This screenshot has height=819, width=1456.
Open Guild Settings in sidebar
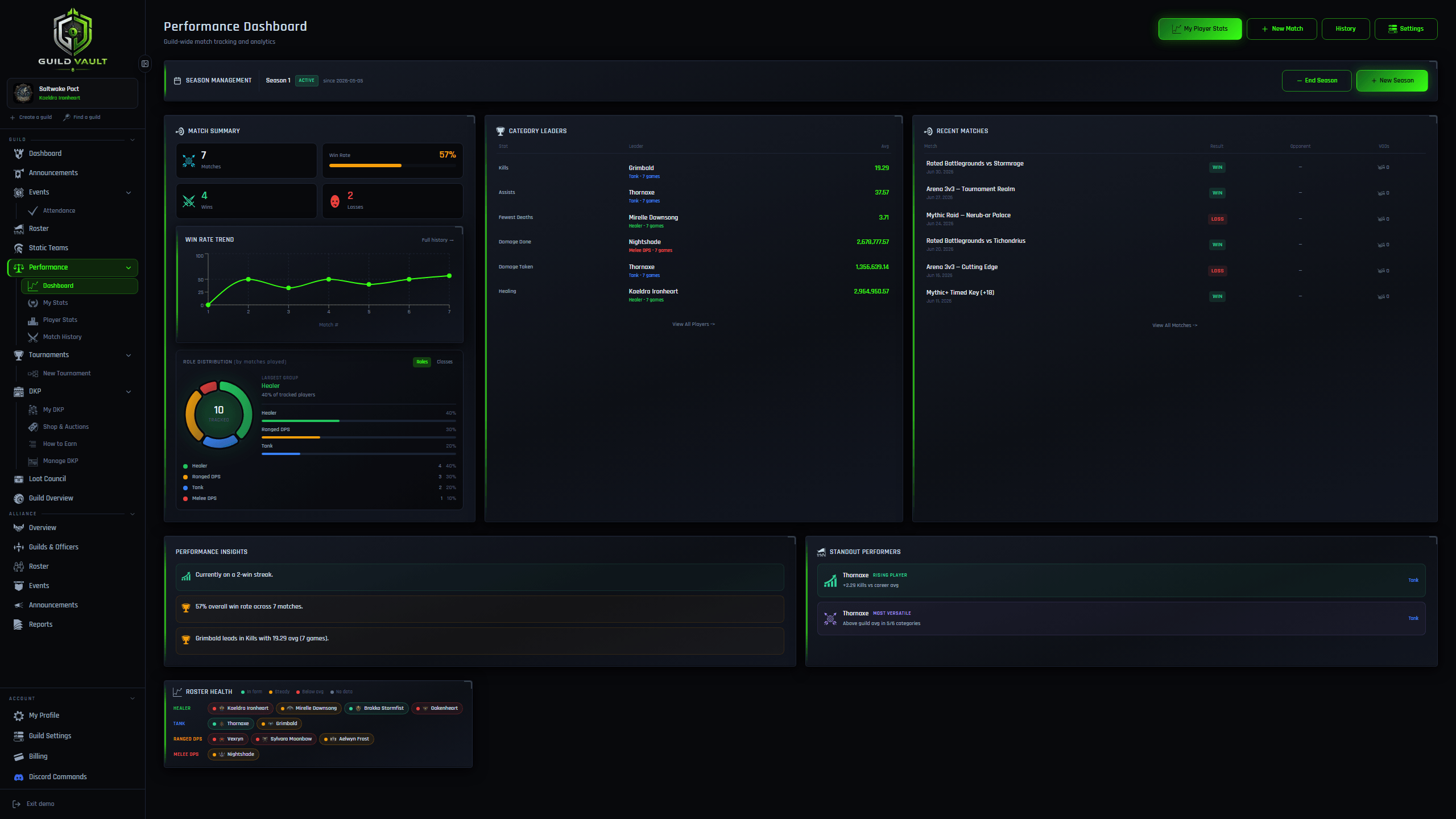coord(73,736)
